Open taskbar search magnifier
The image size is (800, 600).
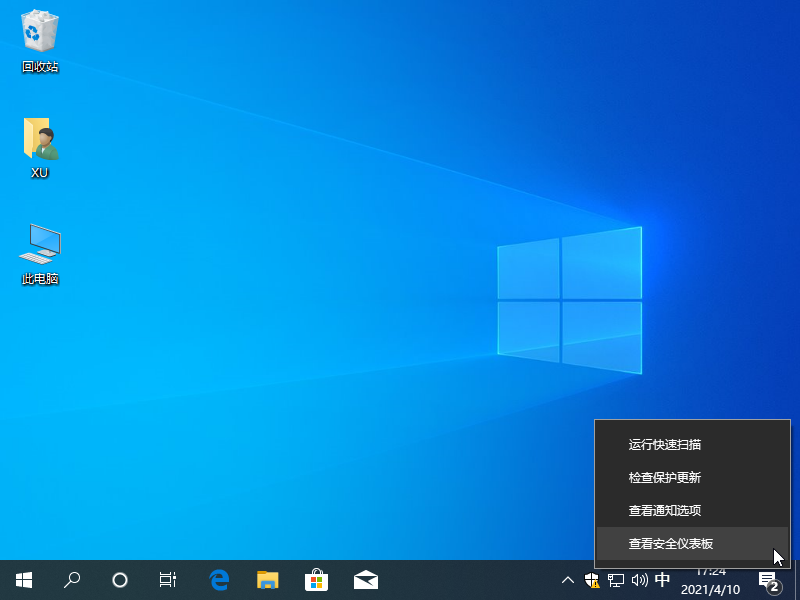72,579
